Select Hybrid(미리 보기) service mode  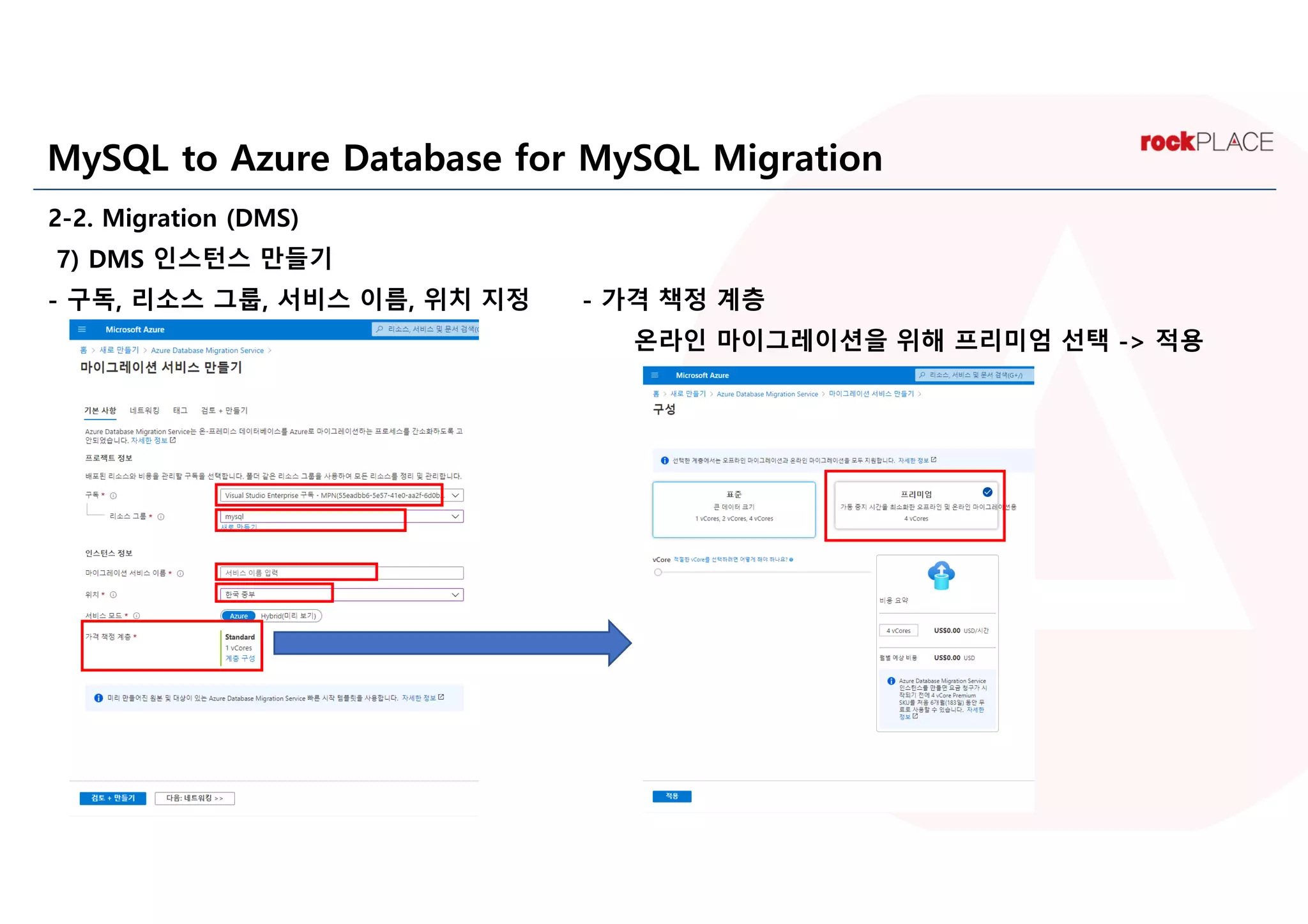[x=288, y=616]
